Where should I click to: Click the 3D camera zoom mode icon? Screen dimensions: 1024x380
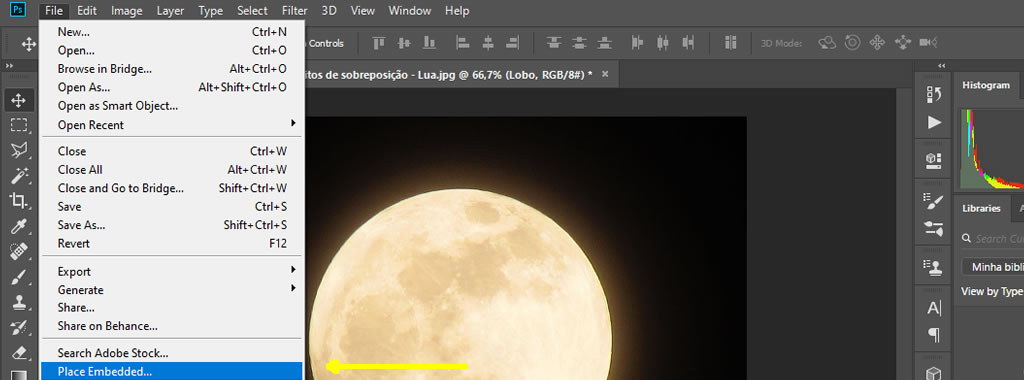coord(928,43)
